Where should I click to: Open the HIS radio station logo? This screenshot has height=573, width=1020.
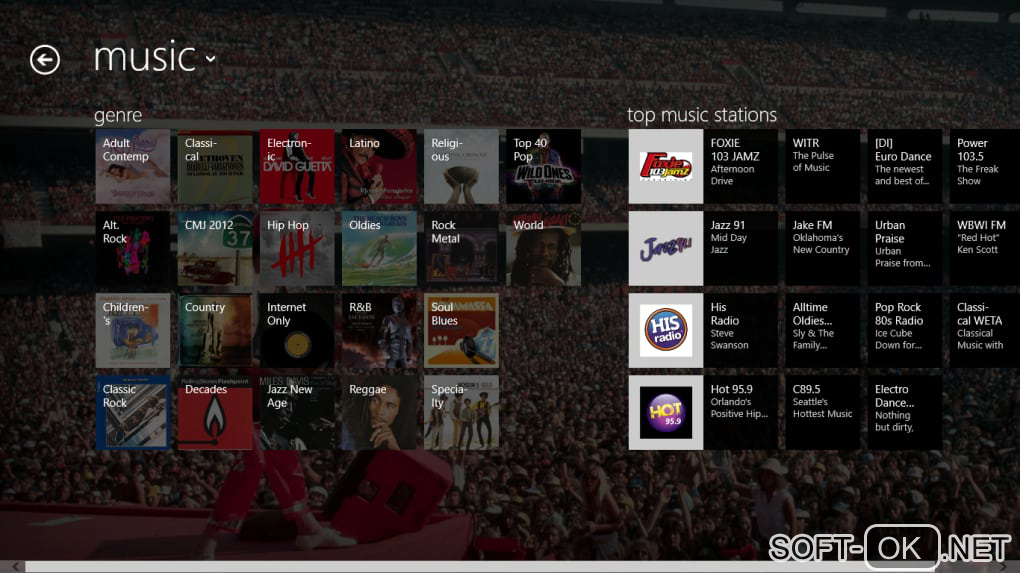click(665, 330)
